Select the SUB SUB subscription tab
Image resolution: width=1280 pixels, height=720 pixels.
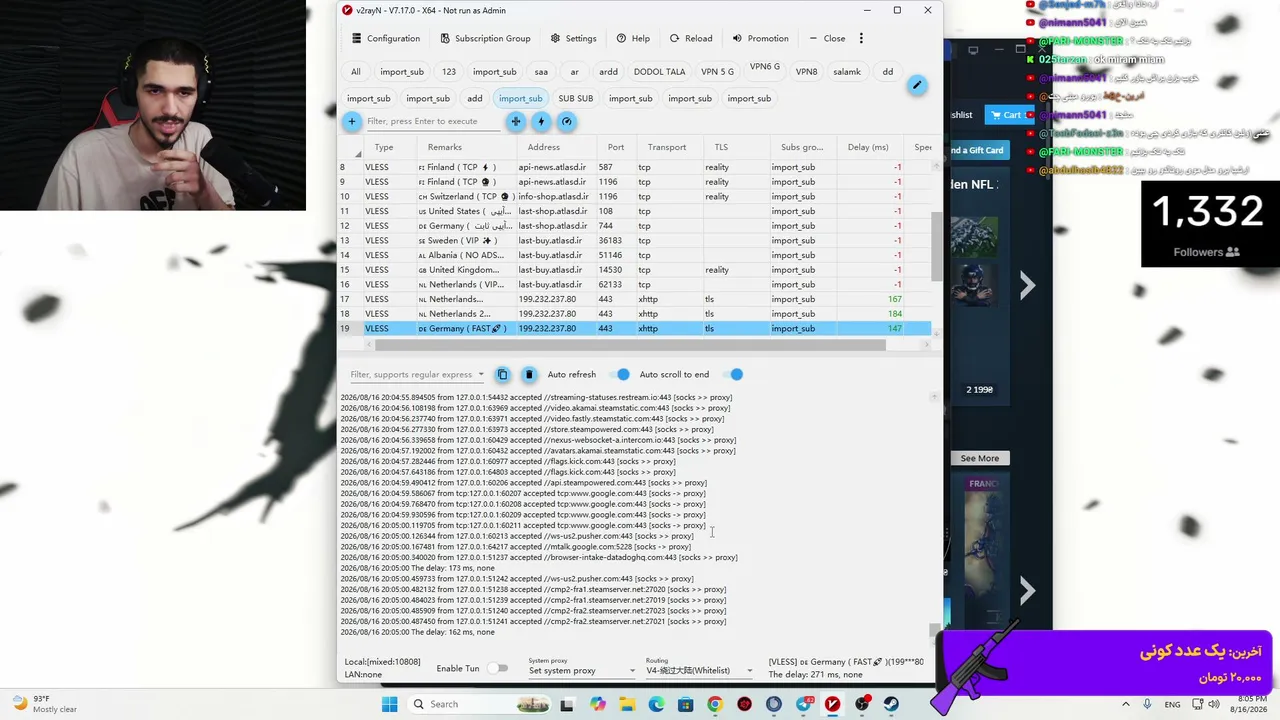tap(576, 98)
